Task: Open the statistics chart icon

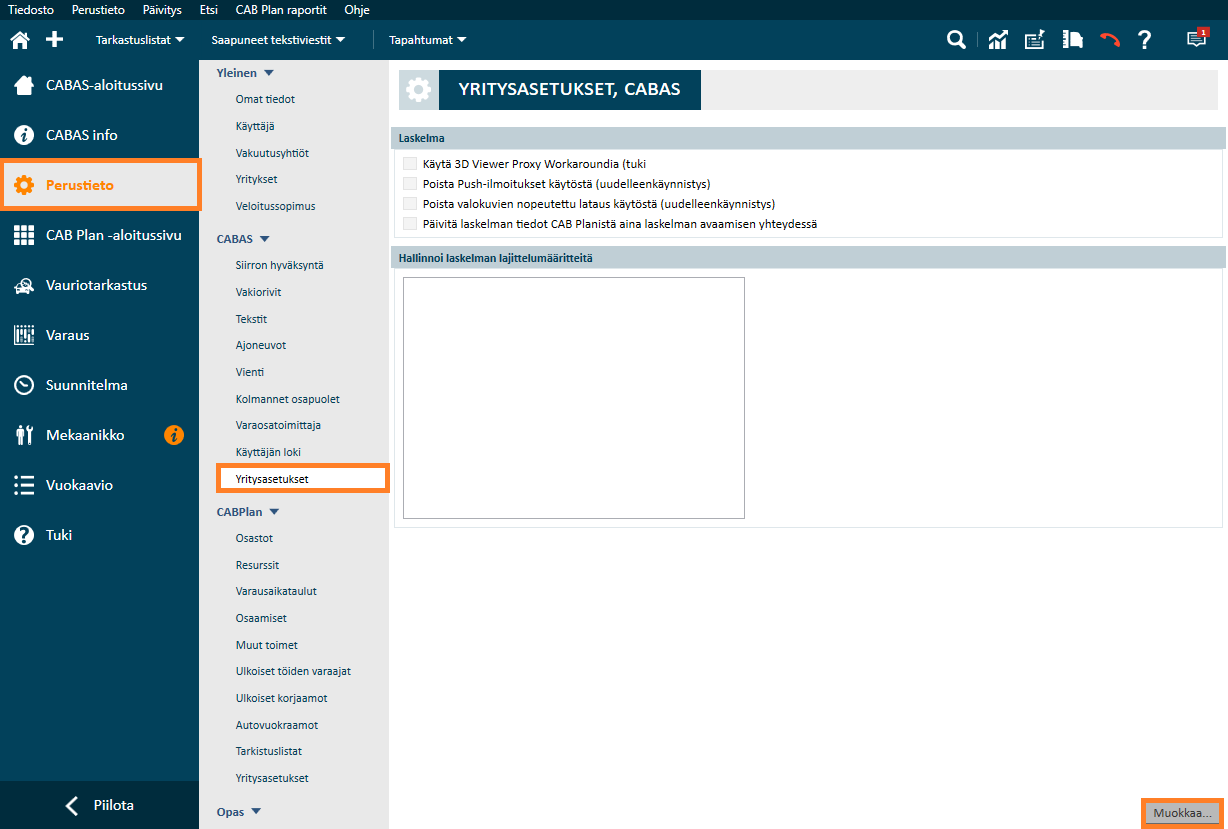Action: (x=998, y=40)
